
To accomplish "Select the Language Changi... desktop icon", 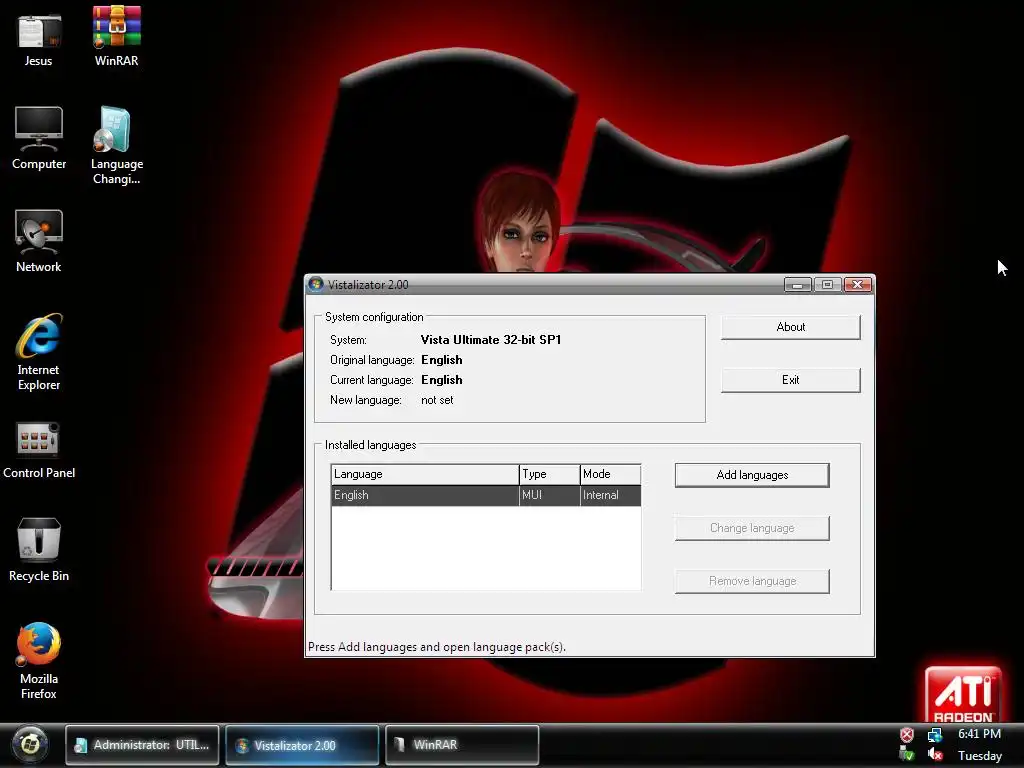I will click(x=116, y=145).
